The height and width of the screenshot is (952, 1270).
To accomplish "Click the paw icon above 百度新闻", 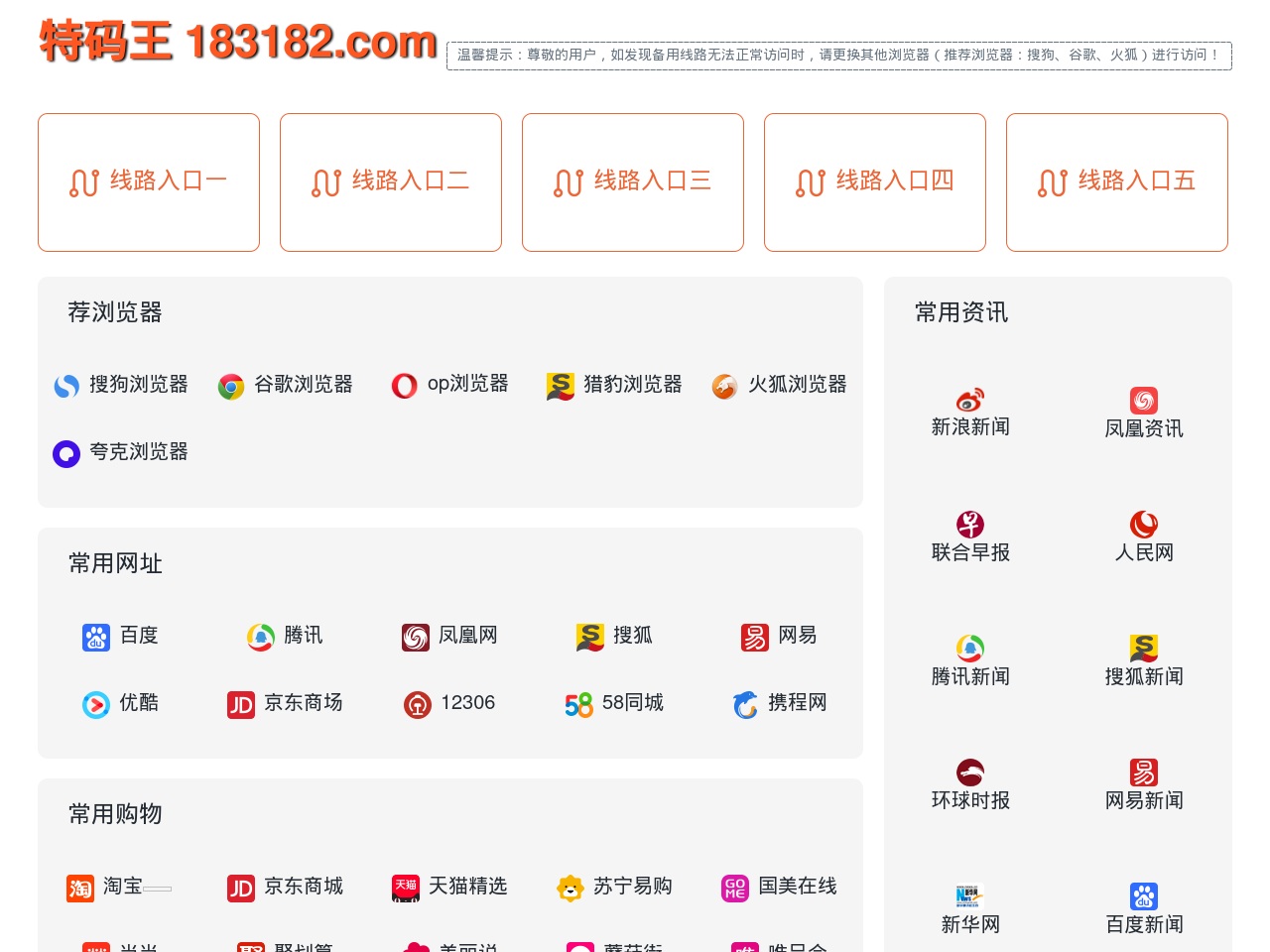I will point(1144,895).
